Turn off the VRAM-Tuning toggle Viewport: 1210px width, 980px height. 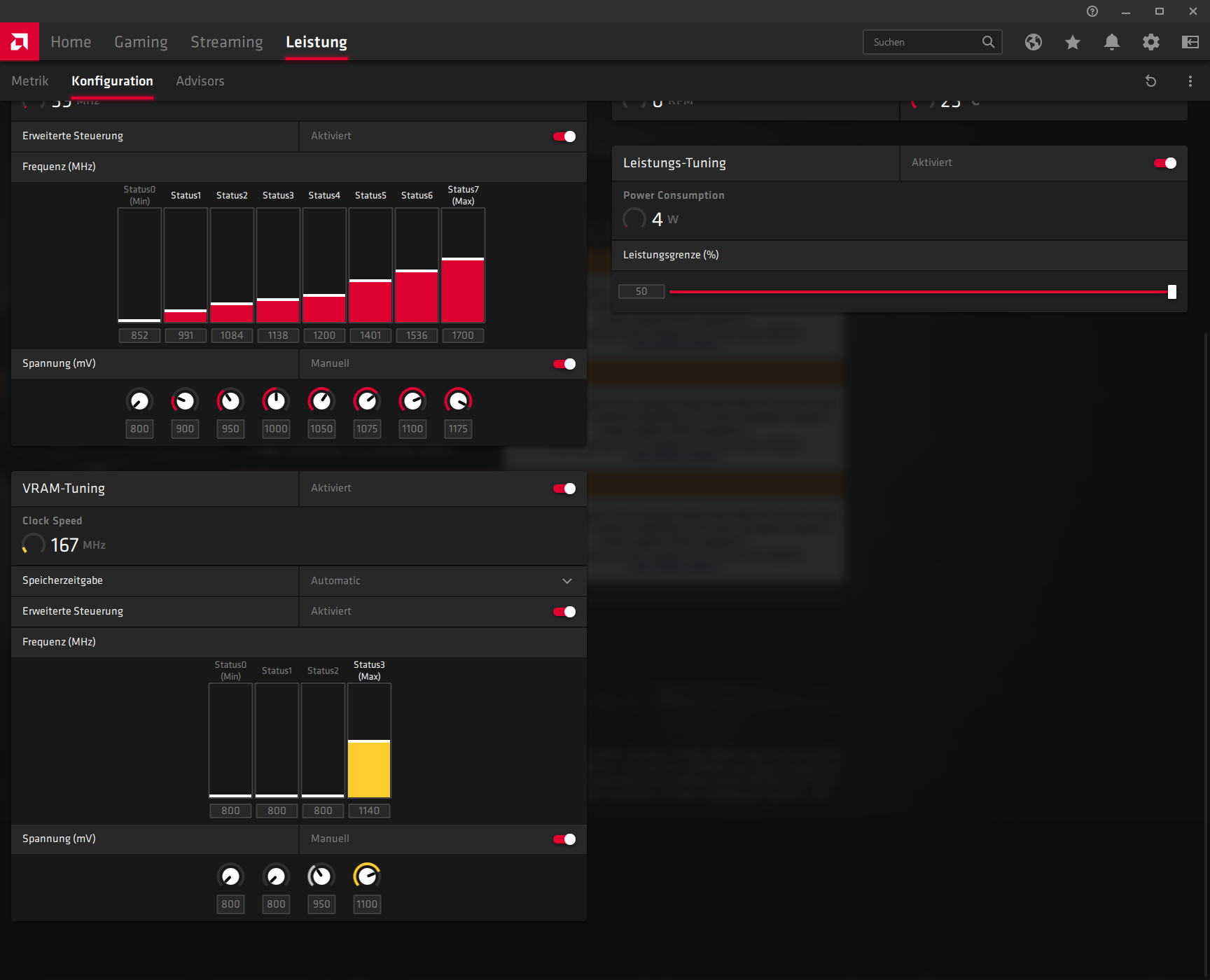[x=563, y=488]
